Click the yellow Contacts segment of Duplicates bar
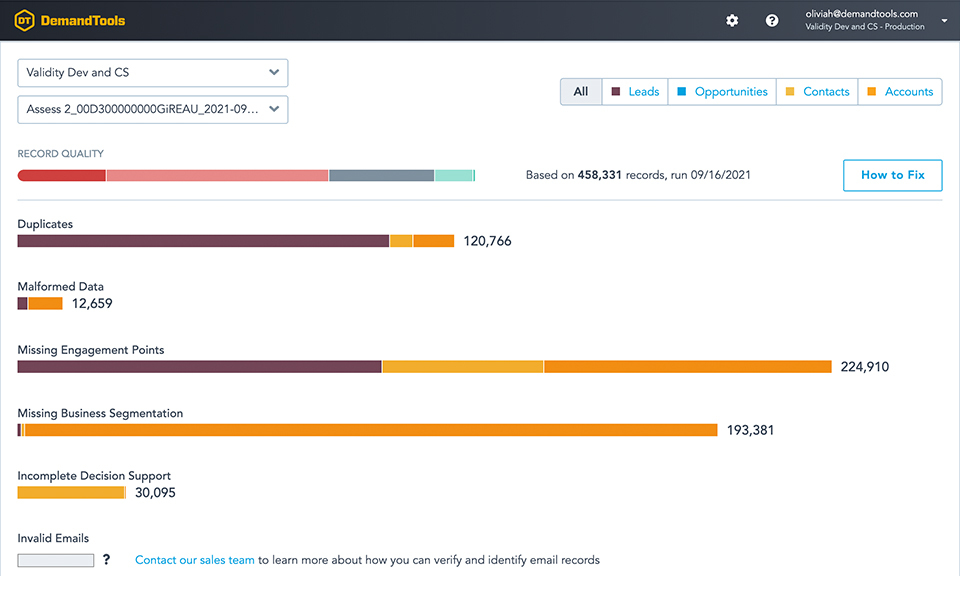960x600 pixels. click(x=401, y=241)
